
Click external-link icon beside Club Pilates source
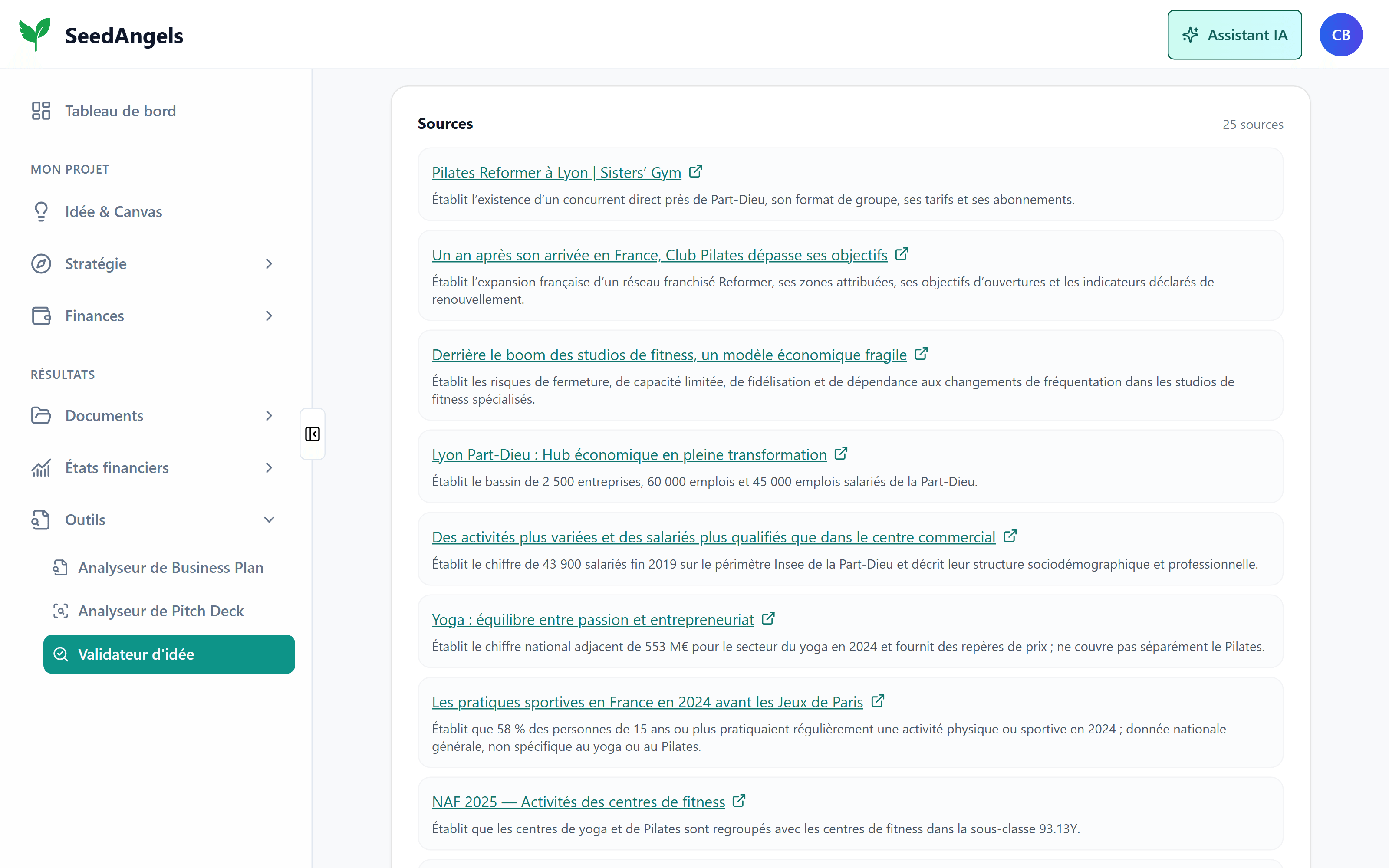tap(902, 254)
